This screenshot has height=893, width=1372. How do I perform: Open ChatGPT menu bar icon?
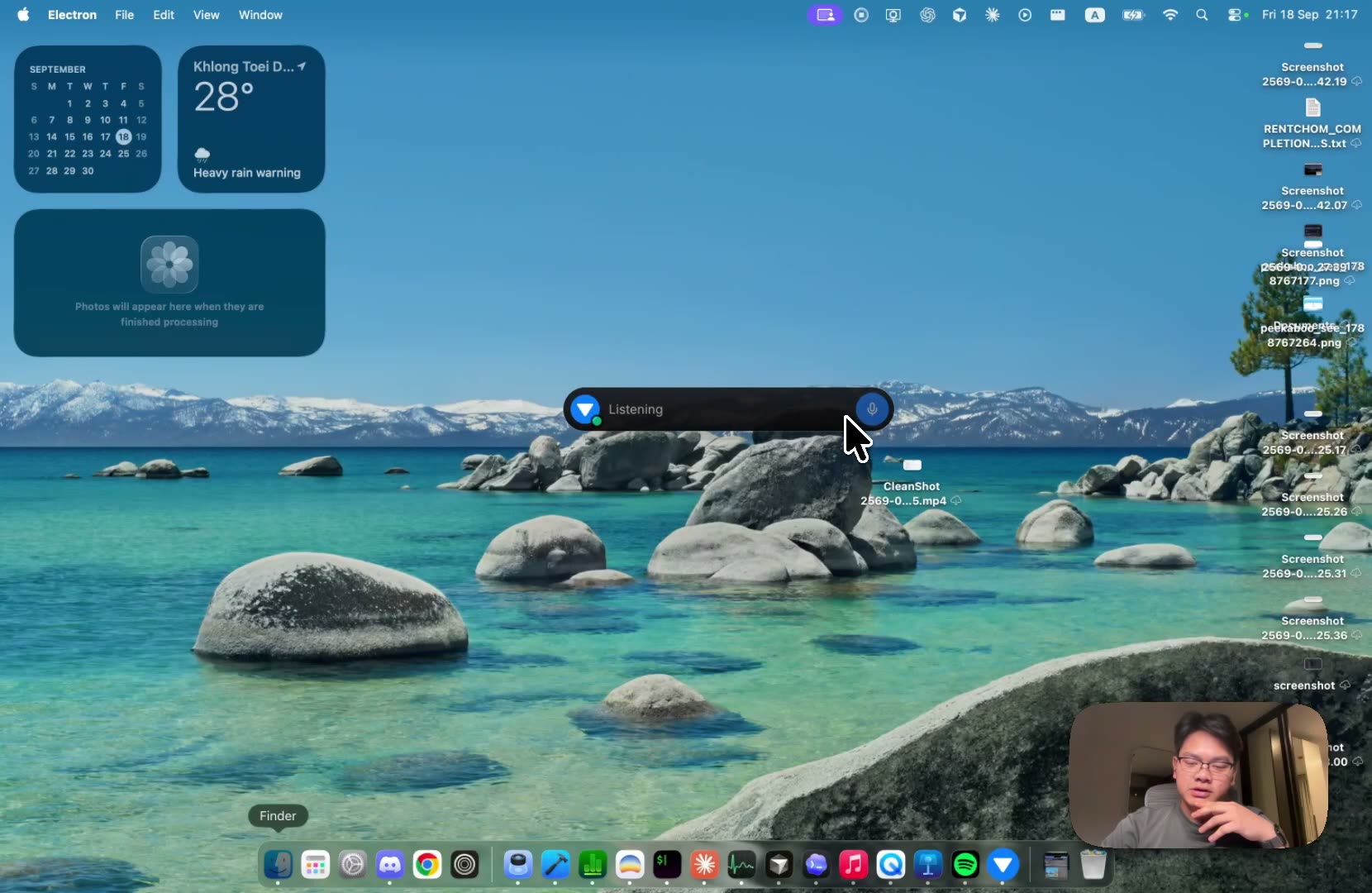pos(927,15)
